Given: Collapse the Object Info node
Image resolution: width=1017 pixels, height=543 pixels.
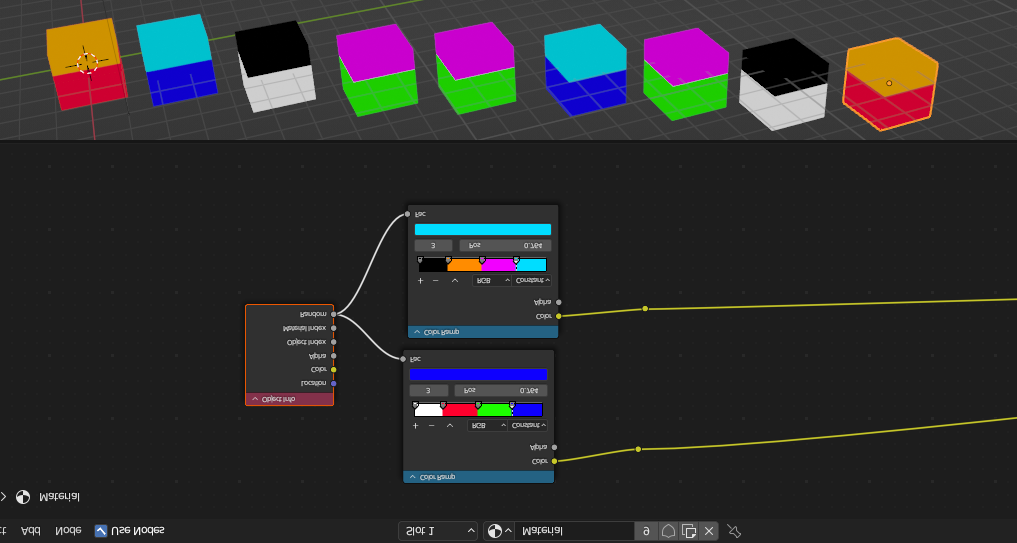Looking at the screenshot, I should tap(255, 399).
